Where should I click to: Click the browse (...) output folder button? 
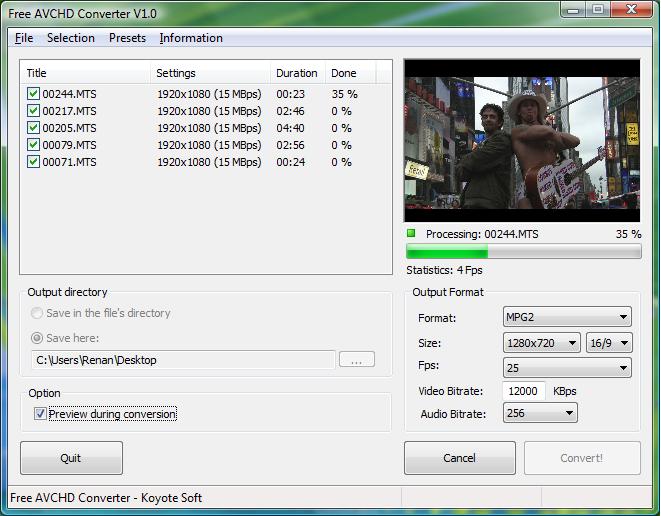tap(356, 360)
